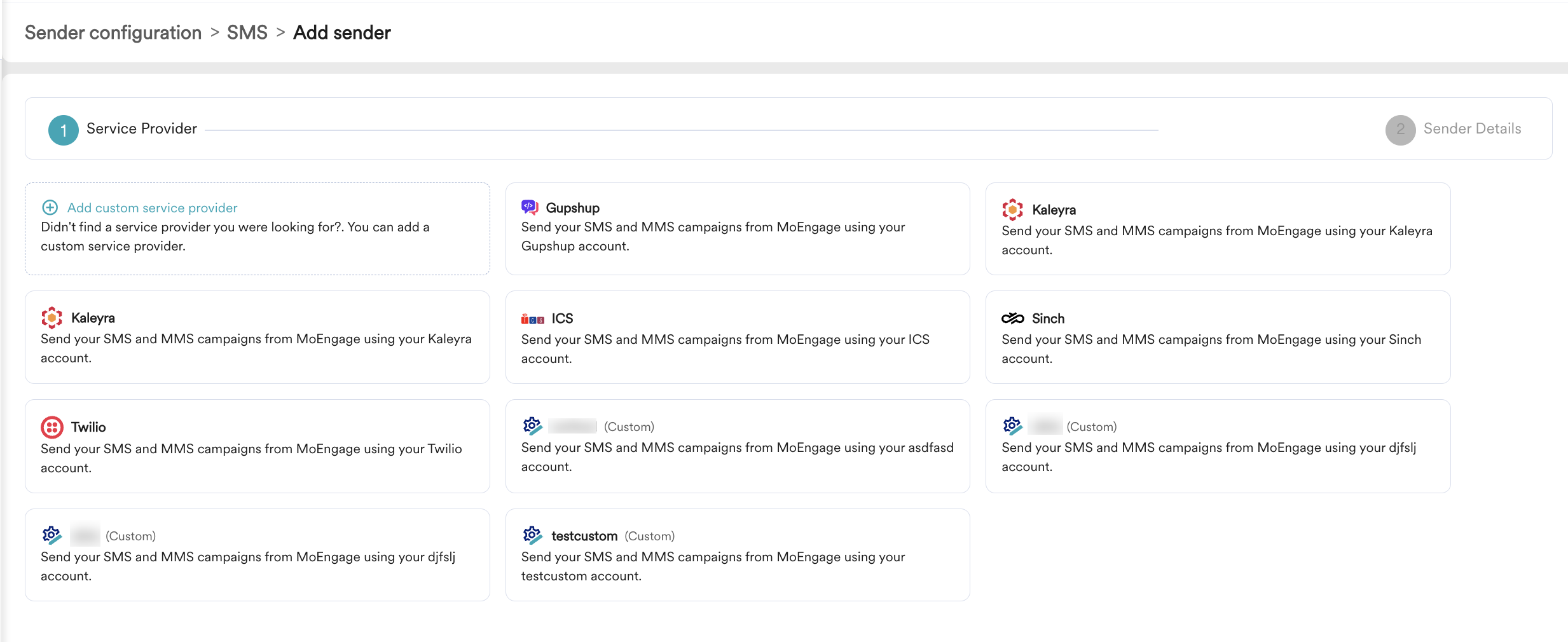Click the Sinch logo icon
Screen dimensions: 1568x642
coord(1012,318)
